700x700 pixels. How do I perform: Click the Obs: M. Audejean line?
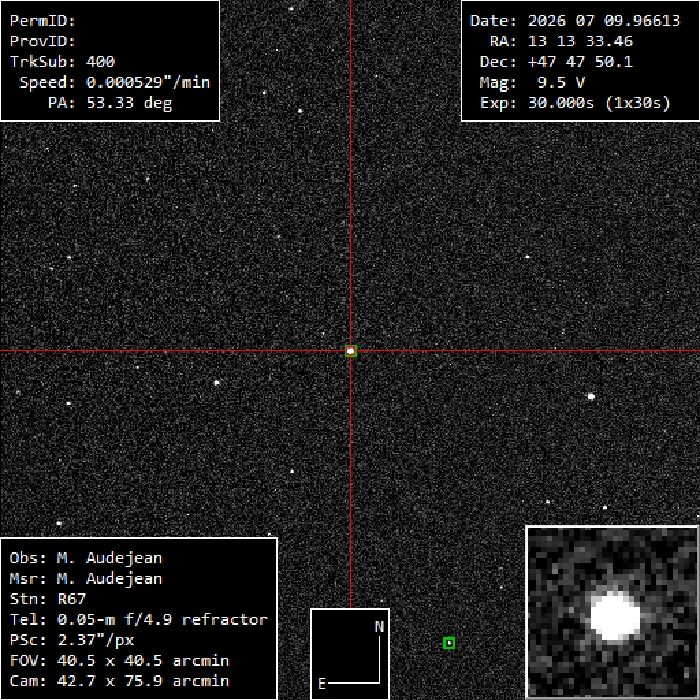pyautogui.click(x=86, y=558)
